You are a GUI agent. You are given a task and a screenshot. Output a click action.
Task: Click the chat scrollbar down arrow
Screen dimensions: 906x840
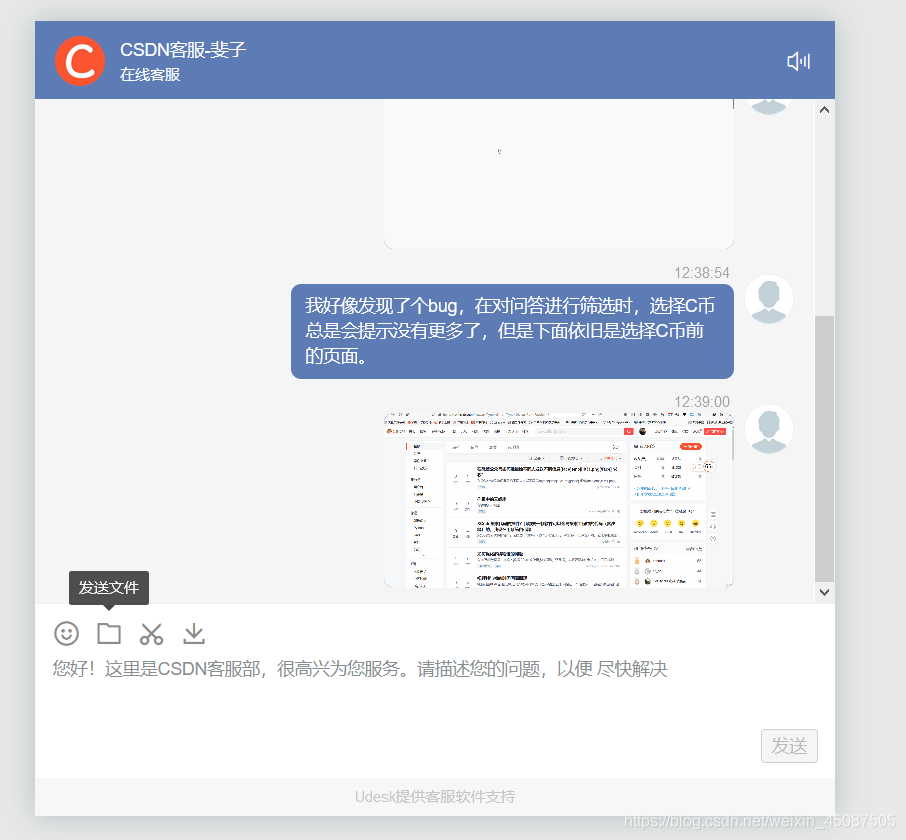point(825,592)
